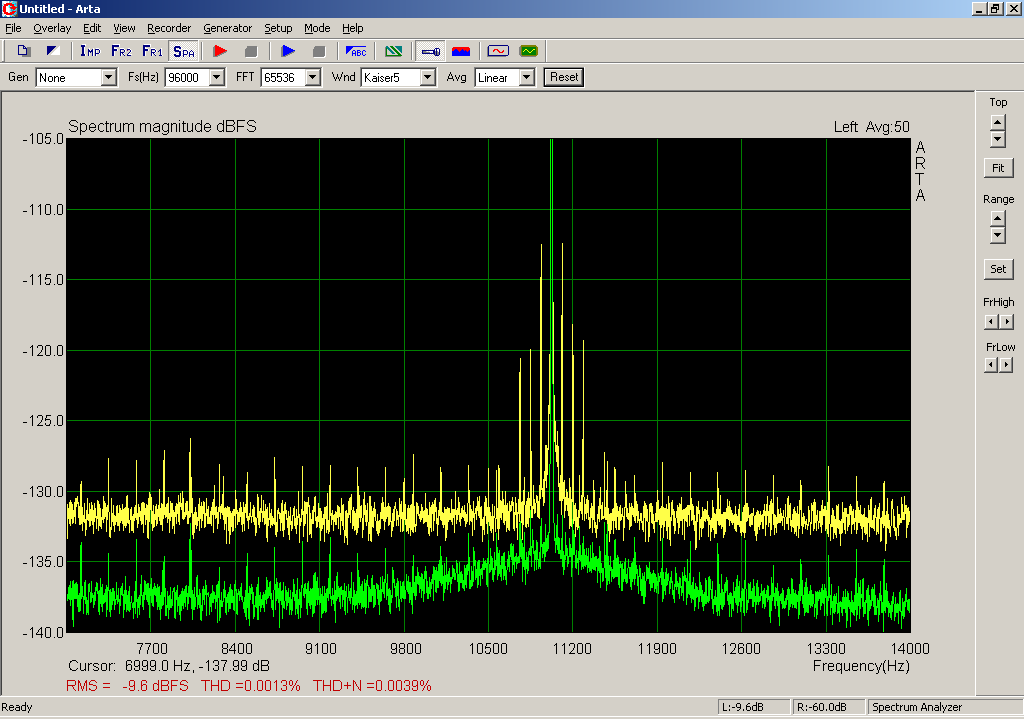
Task: Click the RMS = -9.6 dBFS readout
Action: coord(127,686)
